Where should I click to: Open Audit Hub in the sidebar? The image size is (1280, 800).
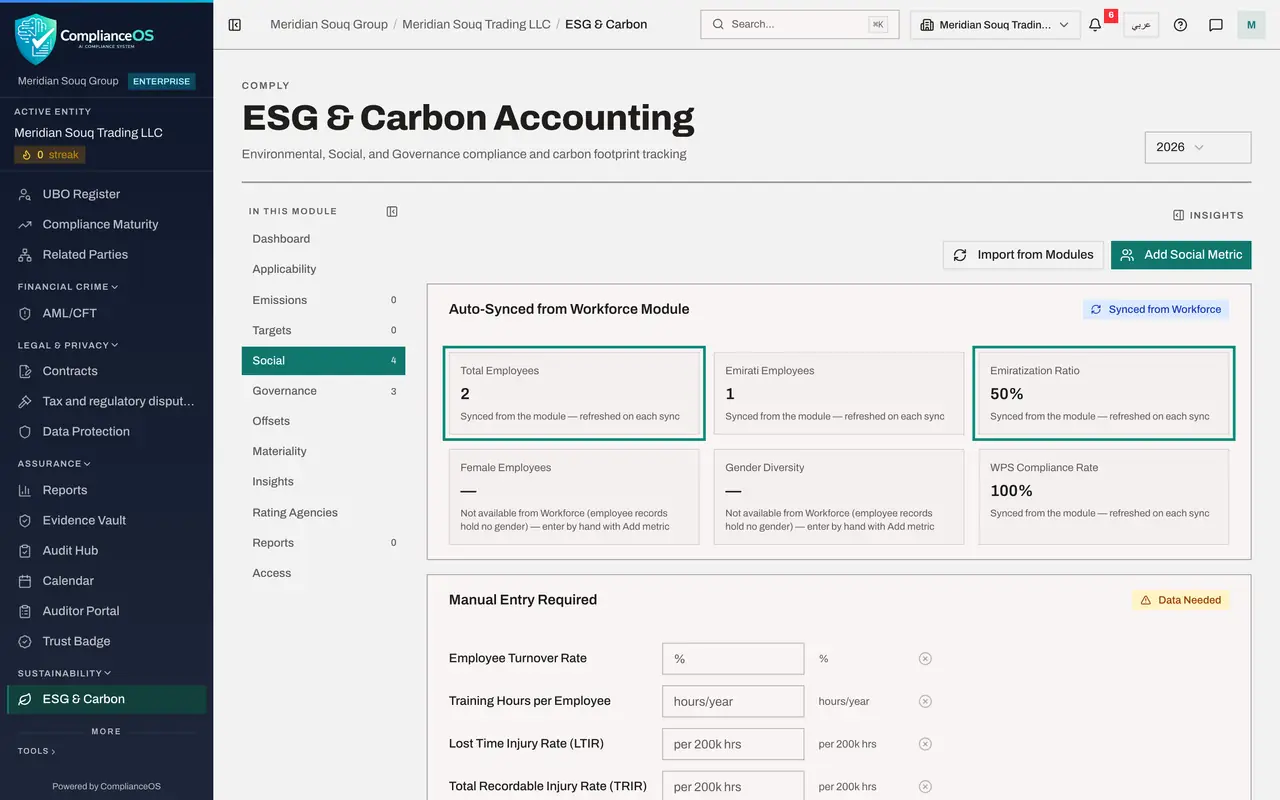coord(107,550)
